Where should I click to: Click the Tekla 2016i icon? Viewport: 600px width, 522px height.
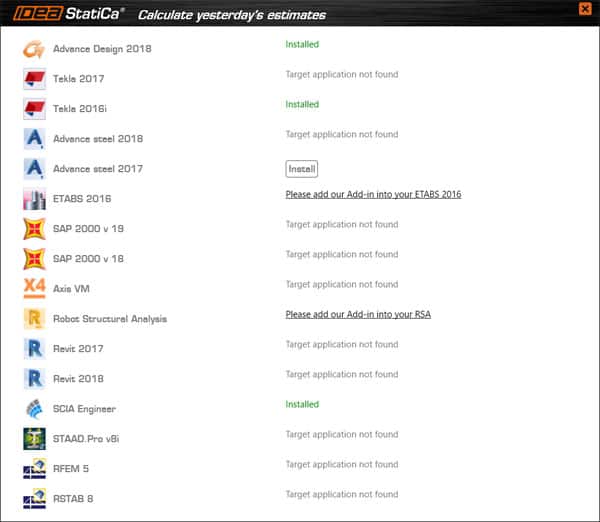pos(34,109)
